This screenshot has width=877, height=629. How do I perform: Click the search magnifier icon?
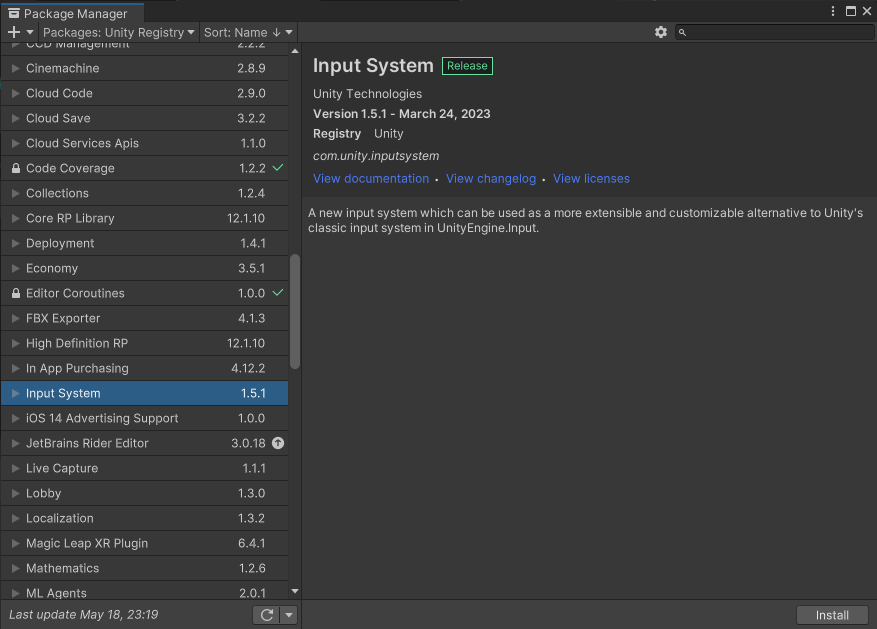(x=682, y=32)
